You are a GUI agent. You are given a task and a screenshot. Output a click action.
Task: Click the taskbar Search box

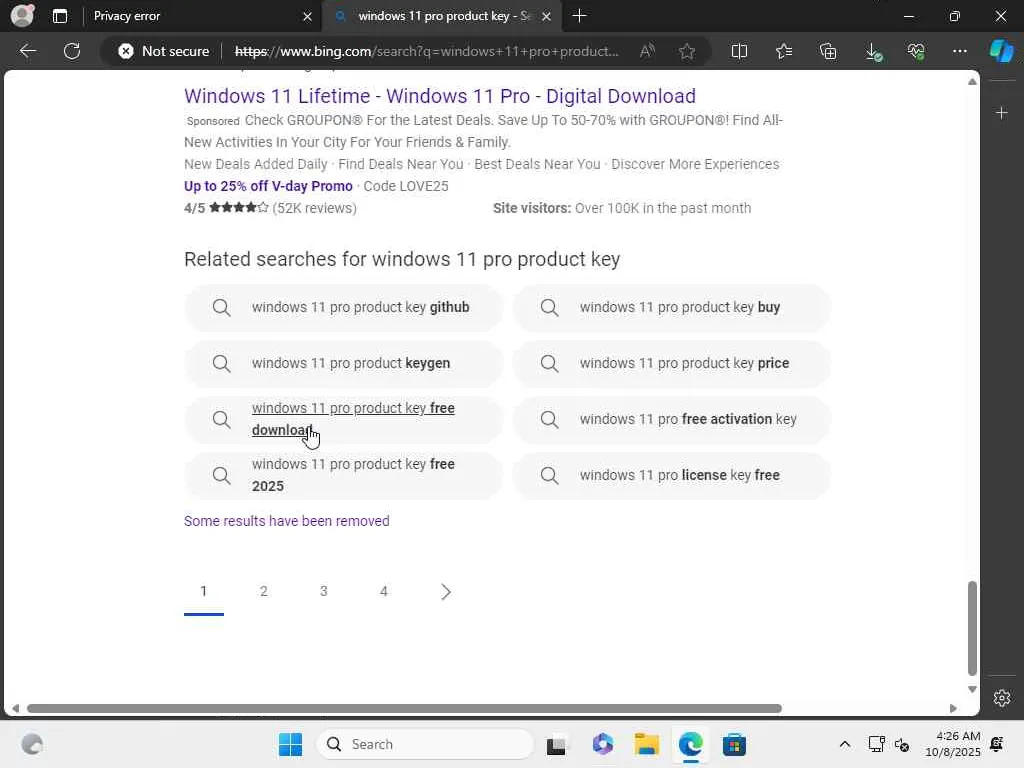425,744
